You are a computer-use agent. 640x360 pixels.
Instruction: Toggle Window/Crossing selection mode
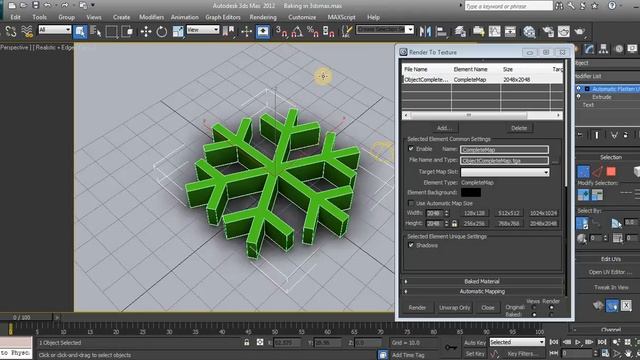pyautogui.click(x=127, y=31)
